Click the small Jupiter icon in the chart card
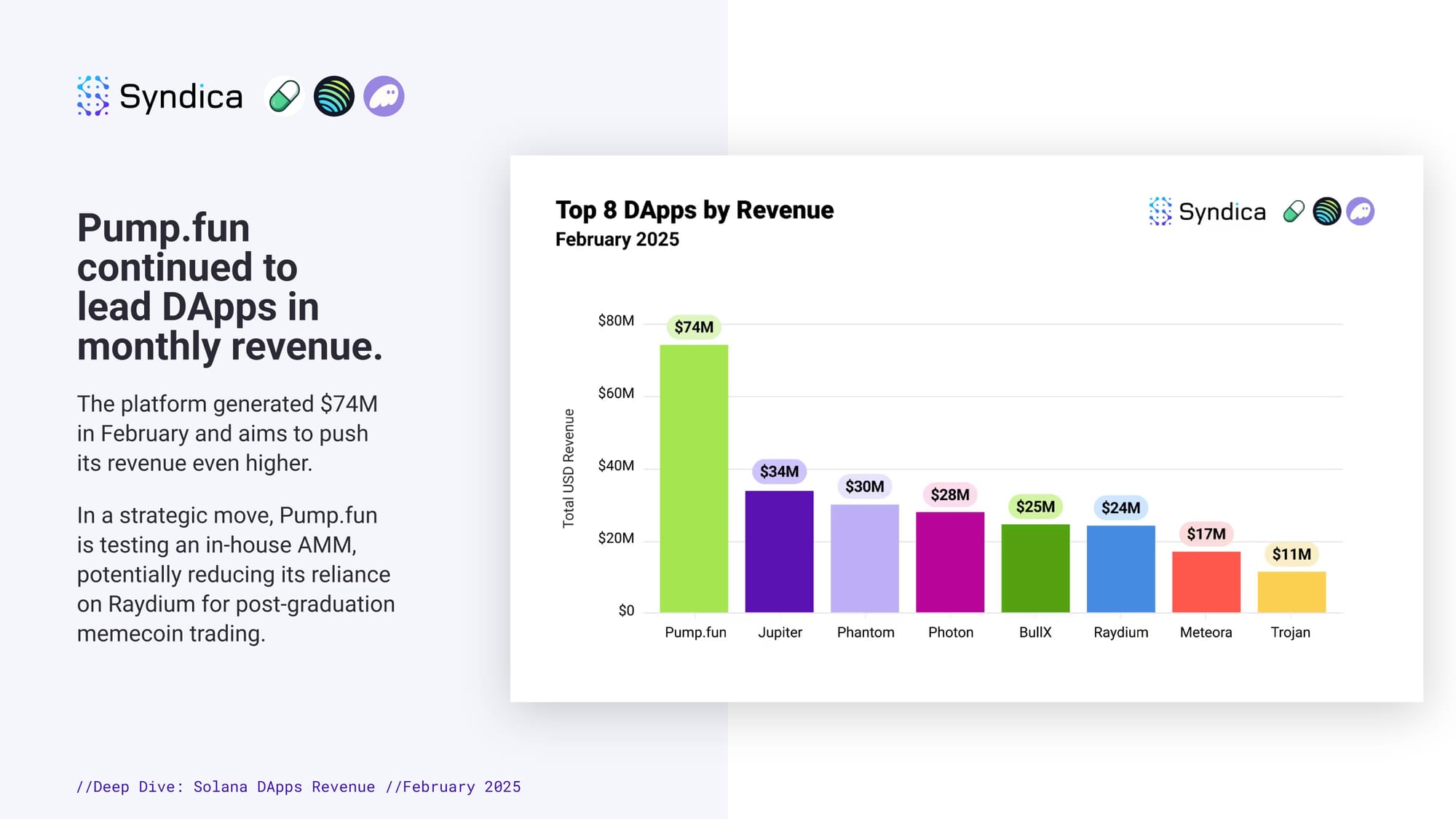The height and width of the screenshot is (819, 1456). pyautogui.click(x=1326, y=212)
